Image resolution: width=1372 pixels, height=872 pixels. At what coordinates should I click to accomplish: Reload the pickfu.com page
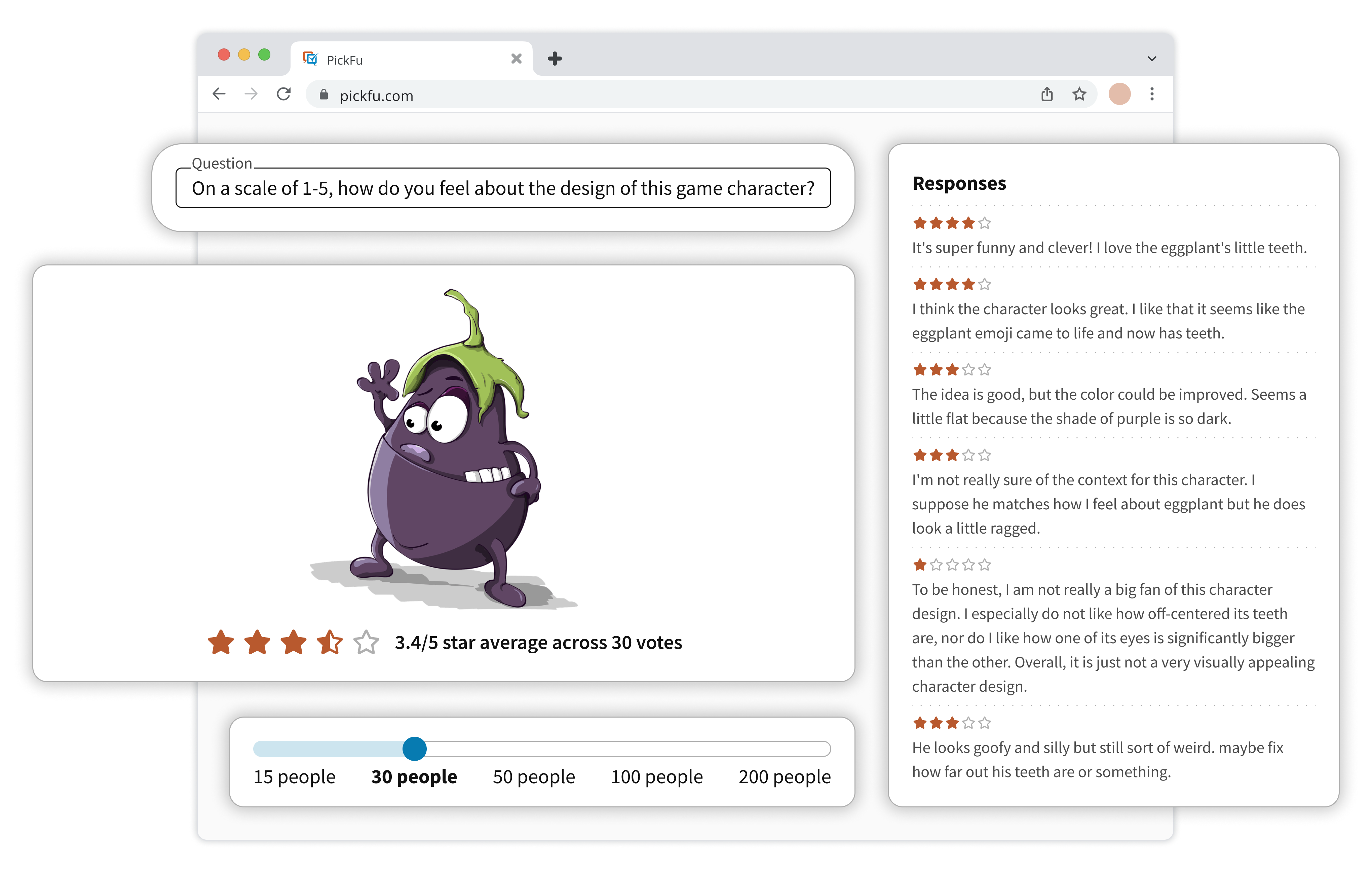(x=284, y=94)
